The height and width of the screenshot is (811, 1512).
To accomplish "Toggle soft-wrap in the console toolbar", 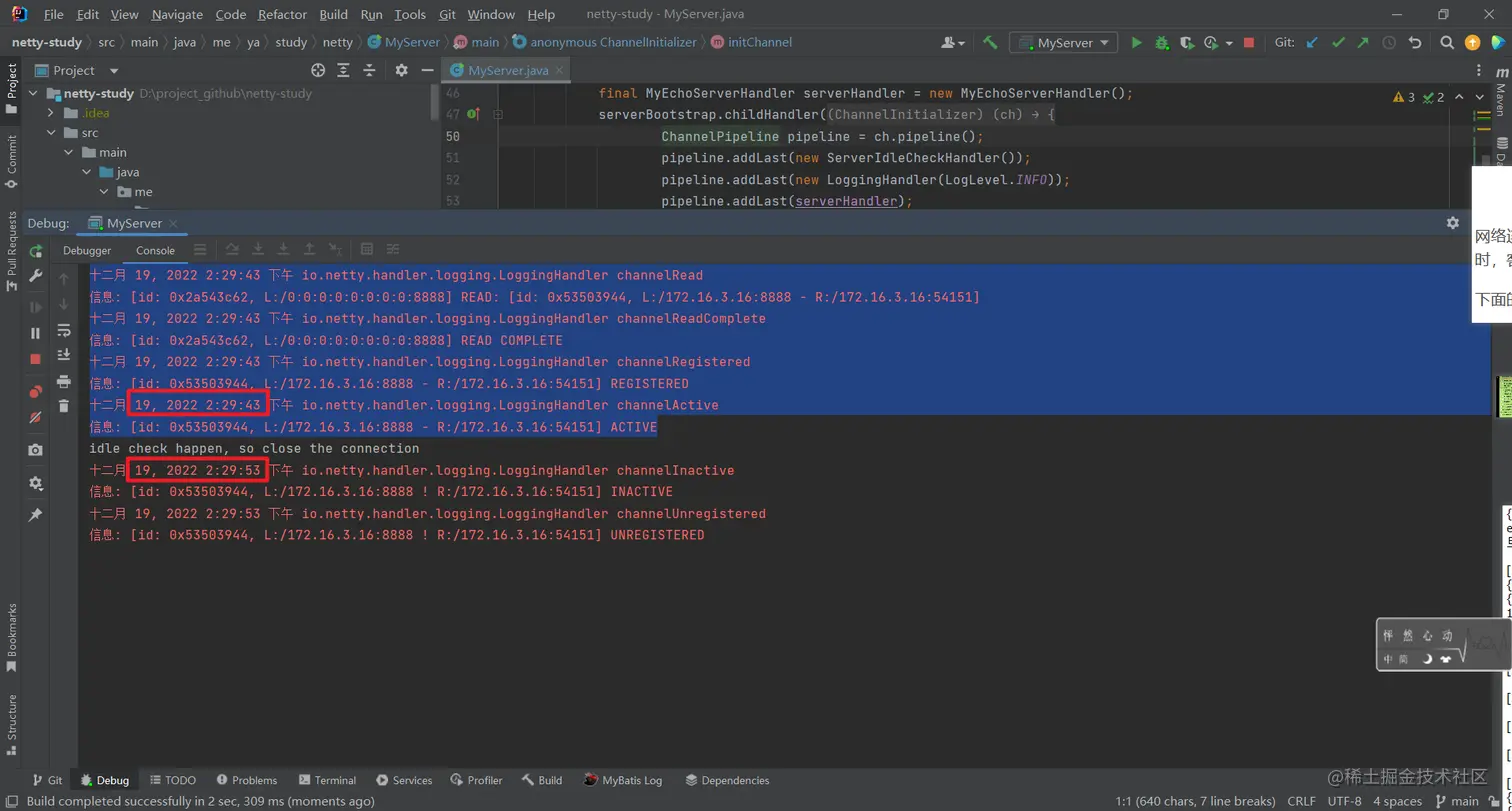I will click(x=64, y=331).
